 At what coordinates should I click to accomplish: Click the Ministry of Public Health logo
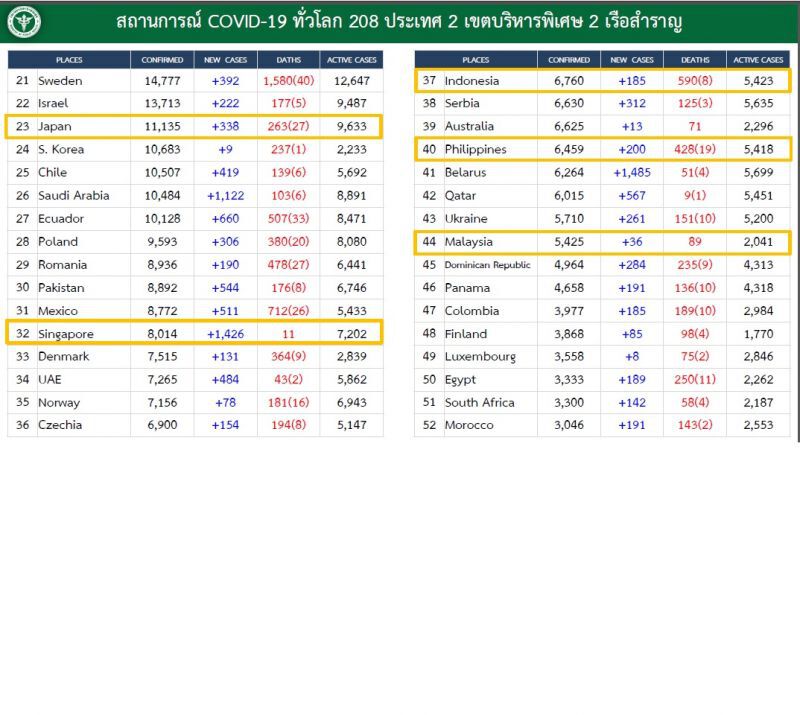(24, 22)
